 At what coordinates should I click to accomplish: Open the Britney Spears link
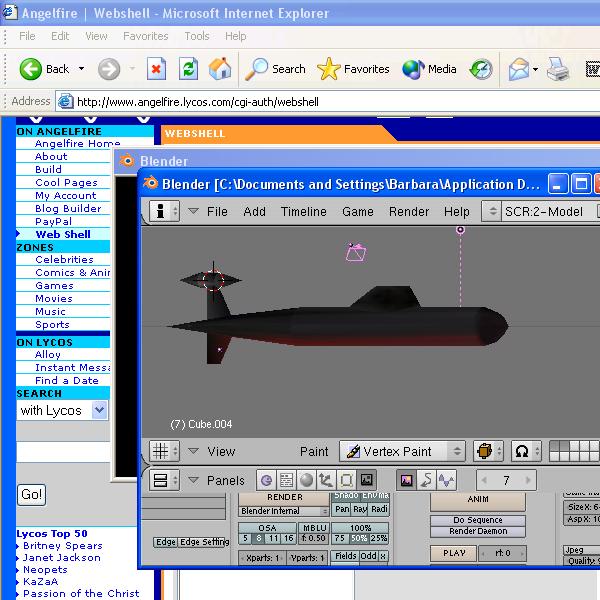tap(62, 546)
